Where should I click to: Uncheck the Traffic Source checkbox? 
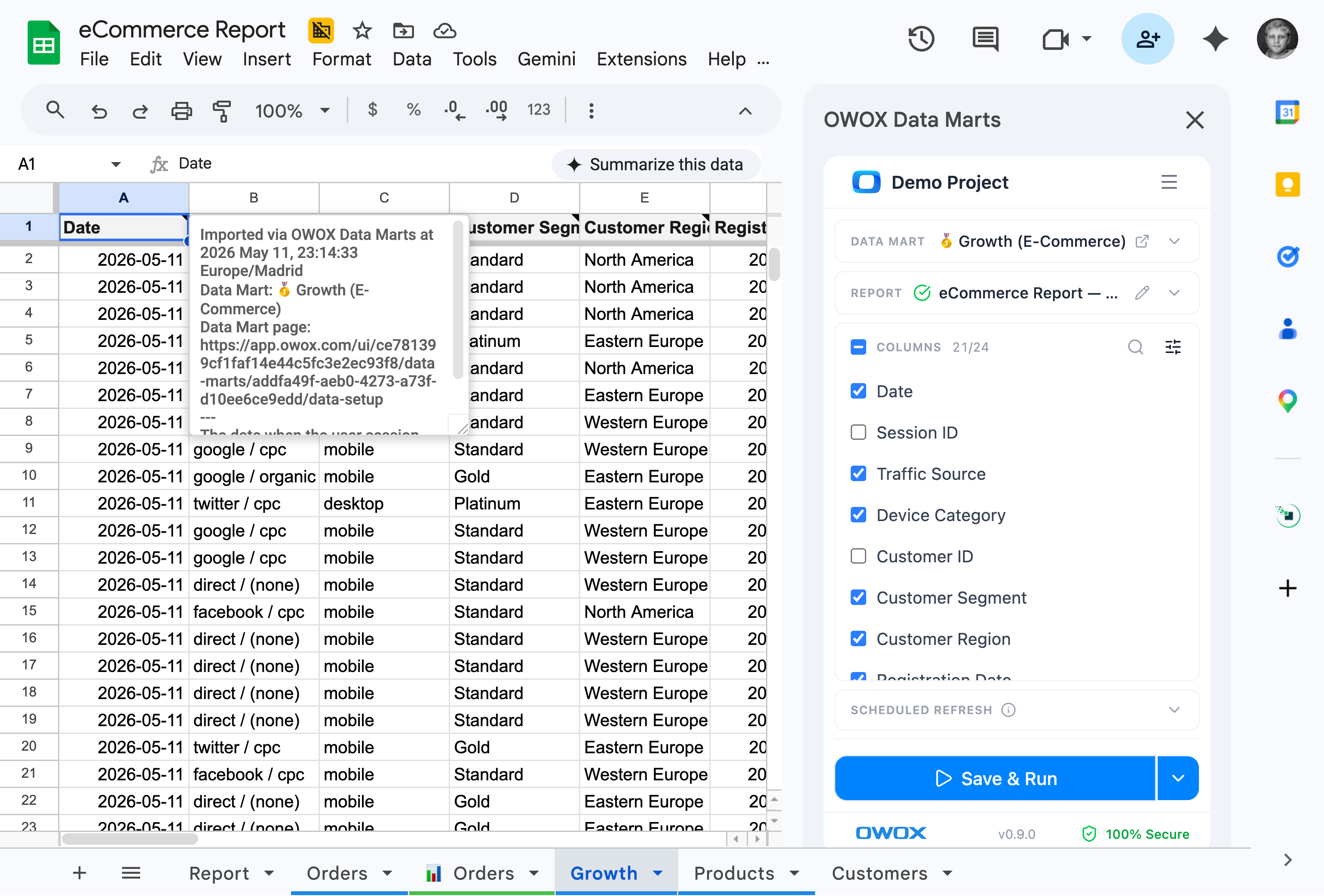858,474
